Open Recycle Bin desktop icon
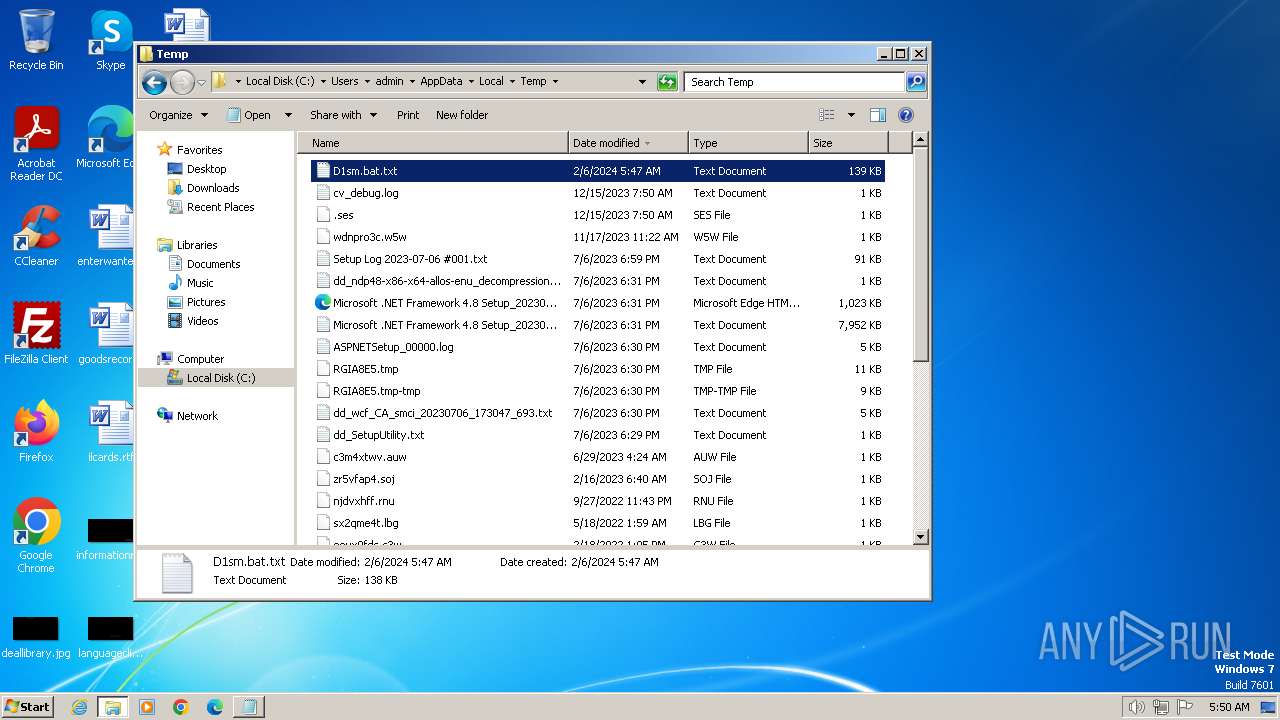This screenshot has height=720, width=1280. click(36, 40)
